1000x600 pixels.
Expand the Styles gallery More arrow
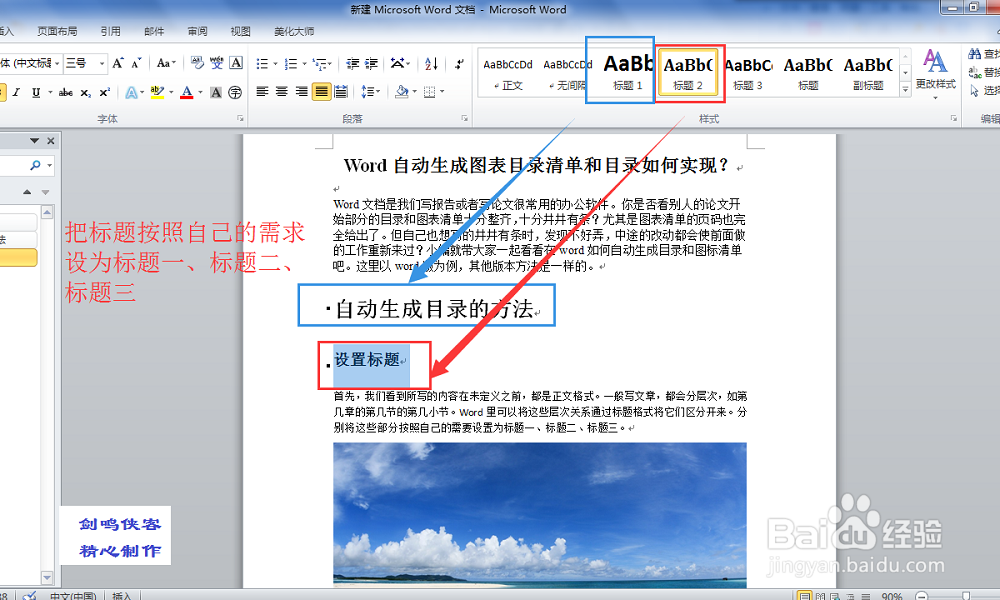point(905,90)
